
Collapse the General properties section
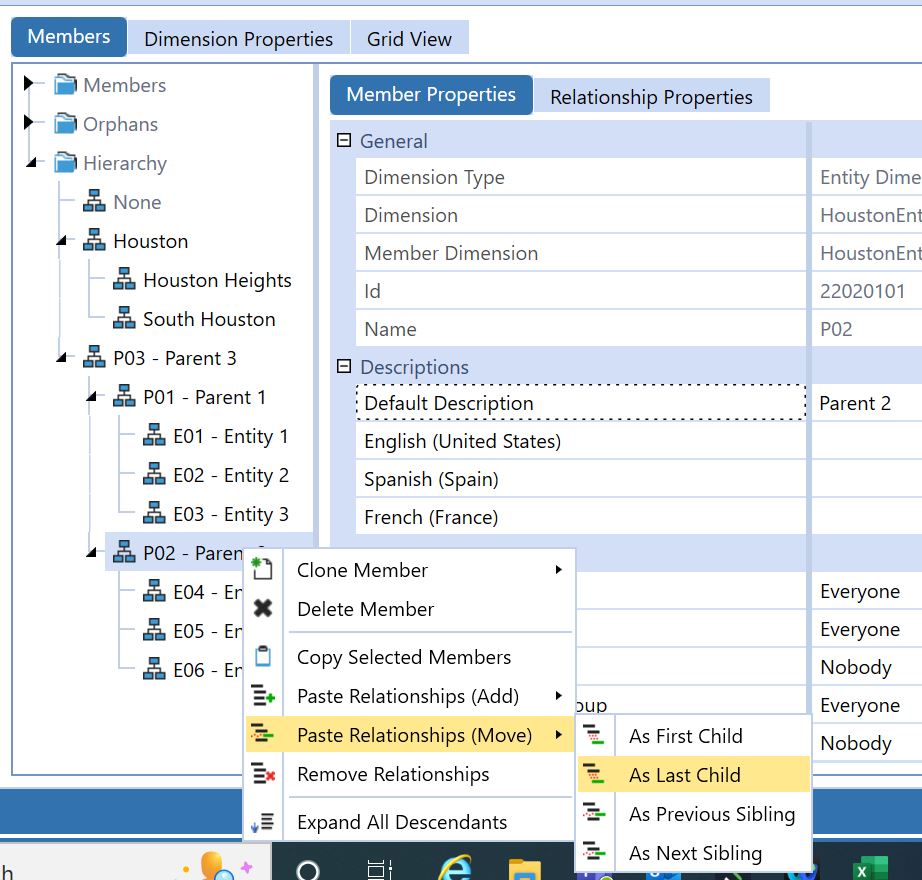pos(344,141)
